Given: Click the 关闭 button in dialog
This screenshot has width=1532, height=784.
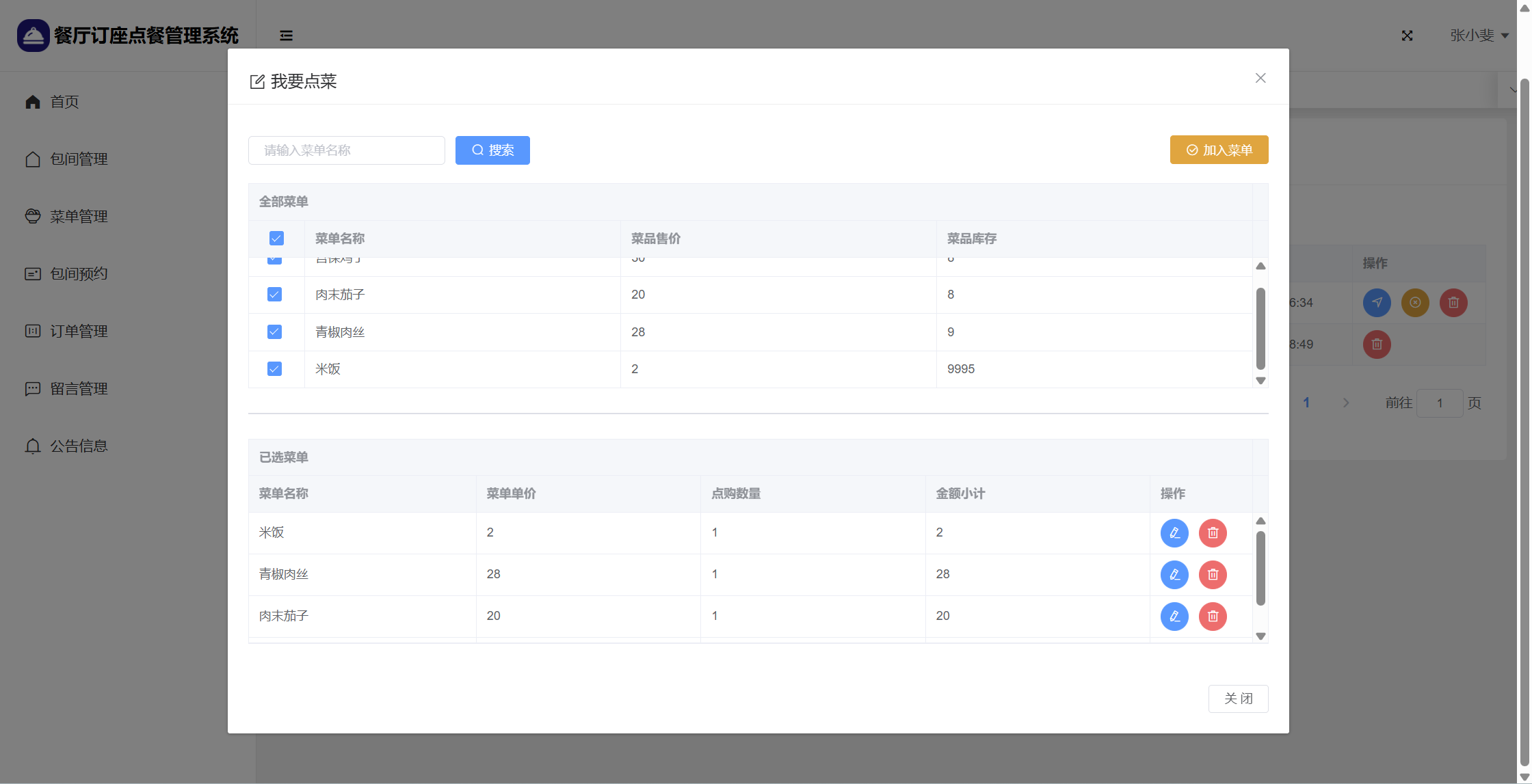Looking at the screenshot, I should coord(1238,699).
